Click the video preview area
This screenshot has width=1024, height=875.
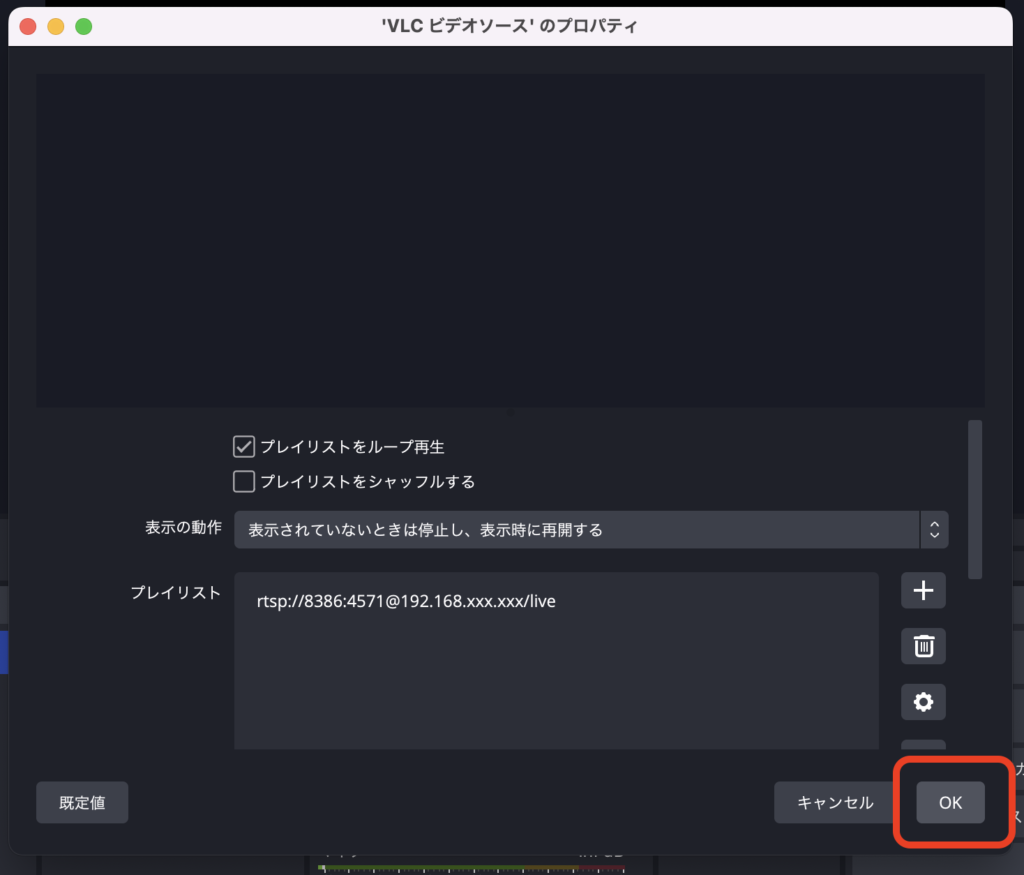510,240
